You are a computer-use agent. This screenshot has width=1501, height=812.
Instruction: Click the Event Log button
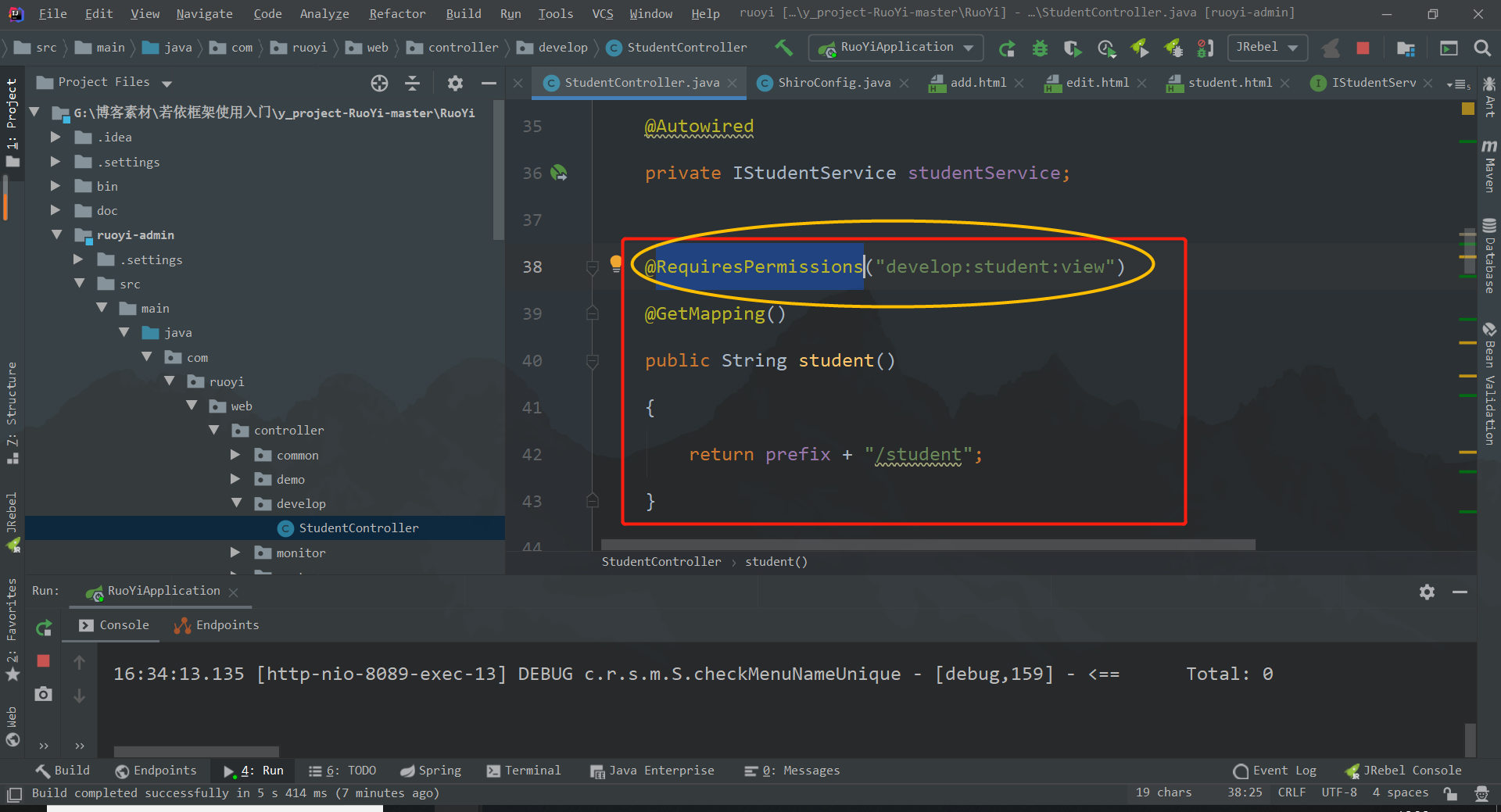[x=1275, y=771]
